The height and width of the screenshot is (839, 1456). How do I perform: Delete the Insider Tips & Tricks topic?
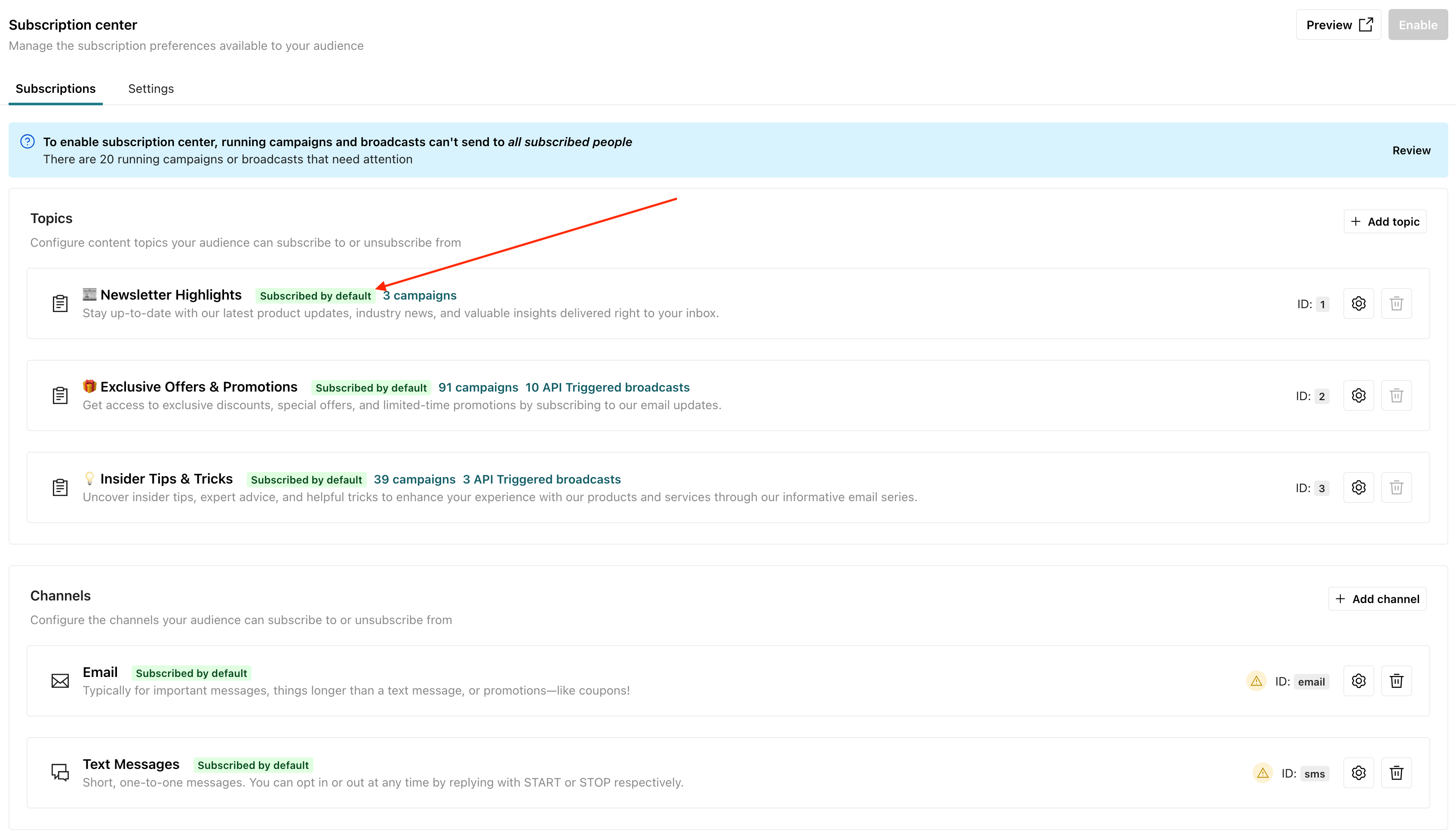[1396, 487]
